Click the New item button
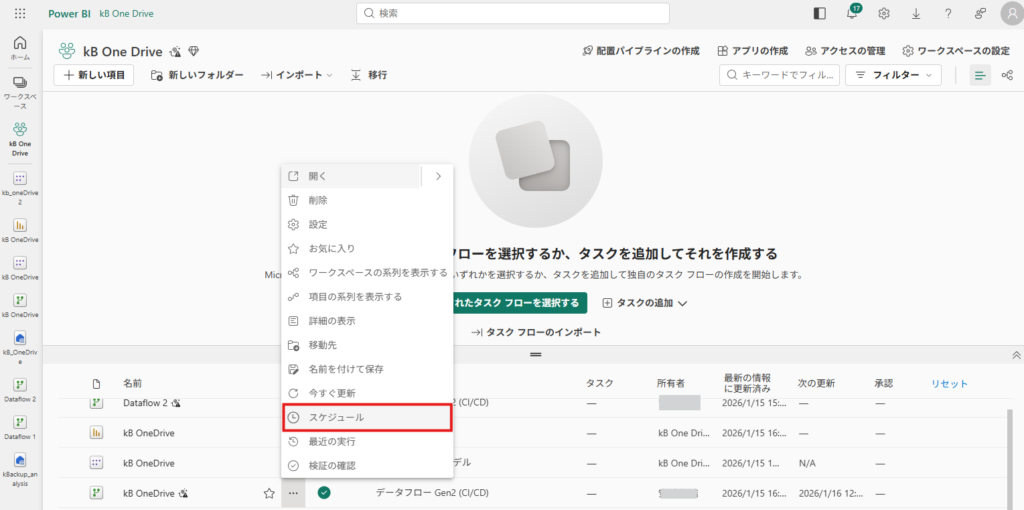Image resolution: width=1024 pixels, height=510 pixels. [x=93, y=75]
